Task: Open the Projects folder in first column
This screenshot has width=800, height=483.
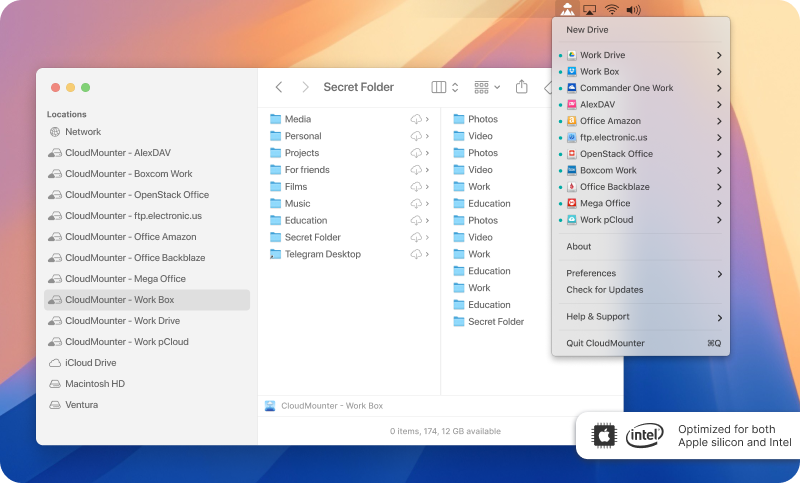Action: (x=301, y=153)
